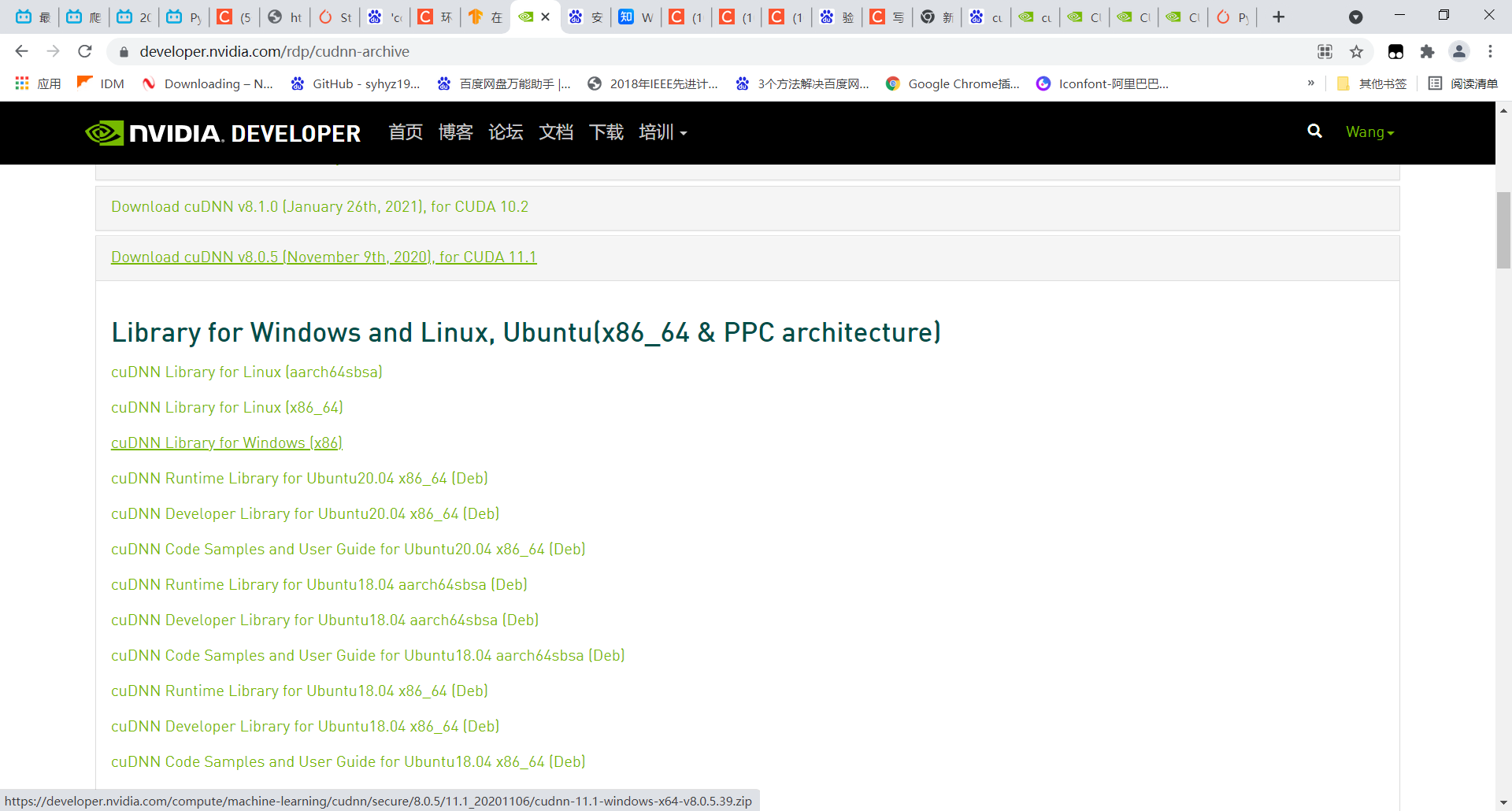Open the tab search dropdown arrow
1512x811 pixels.
click(1355, 17)
